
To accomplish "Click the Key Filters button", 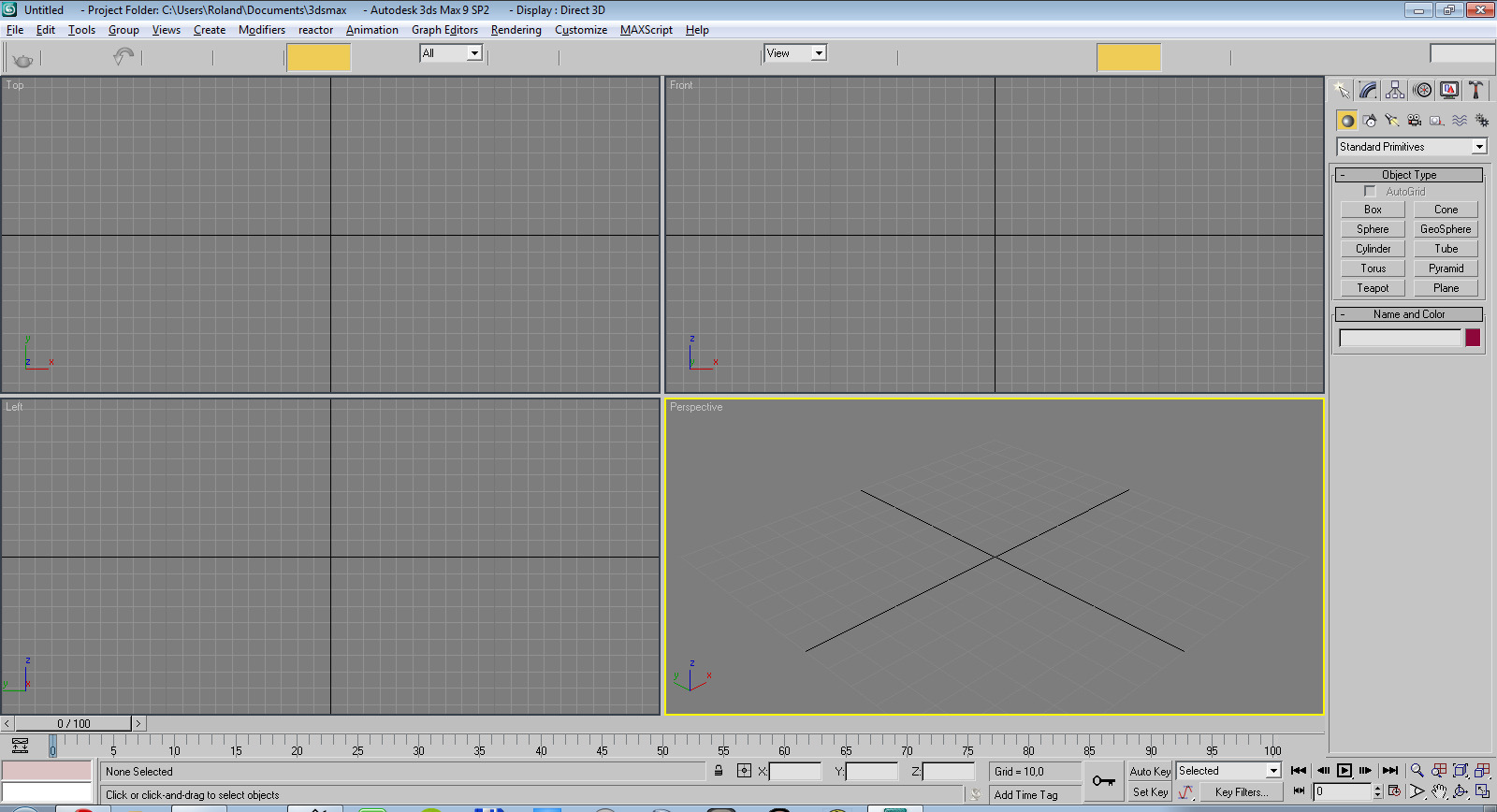I will coord(1241,792).
